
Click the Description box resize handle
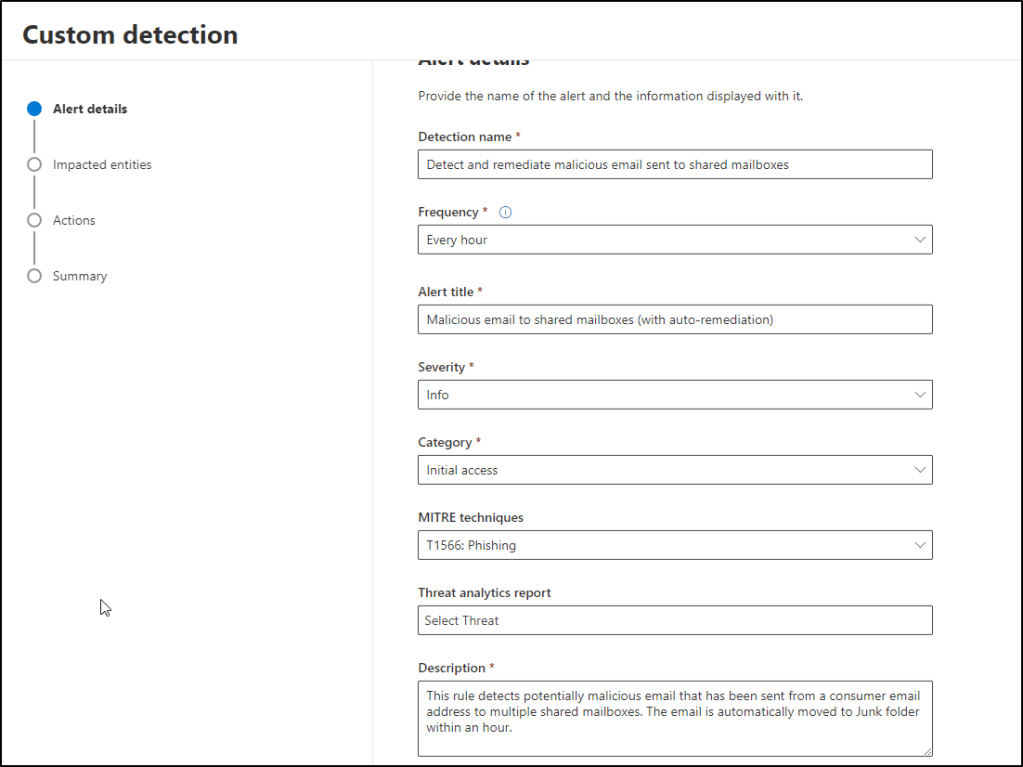[927, 751]
